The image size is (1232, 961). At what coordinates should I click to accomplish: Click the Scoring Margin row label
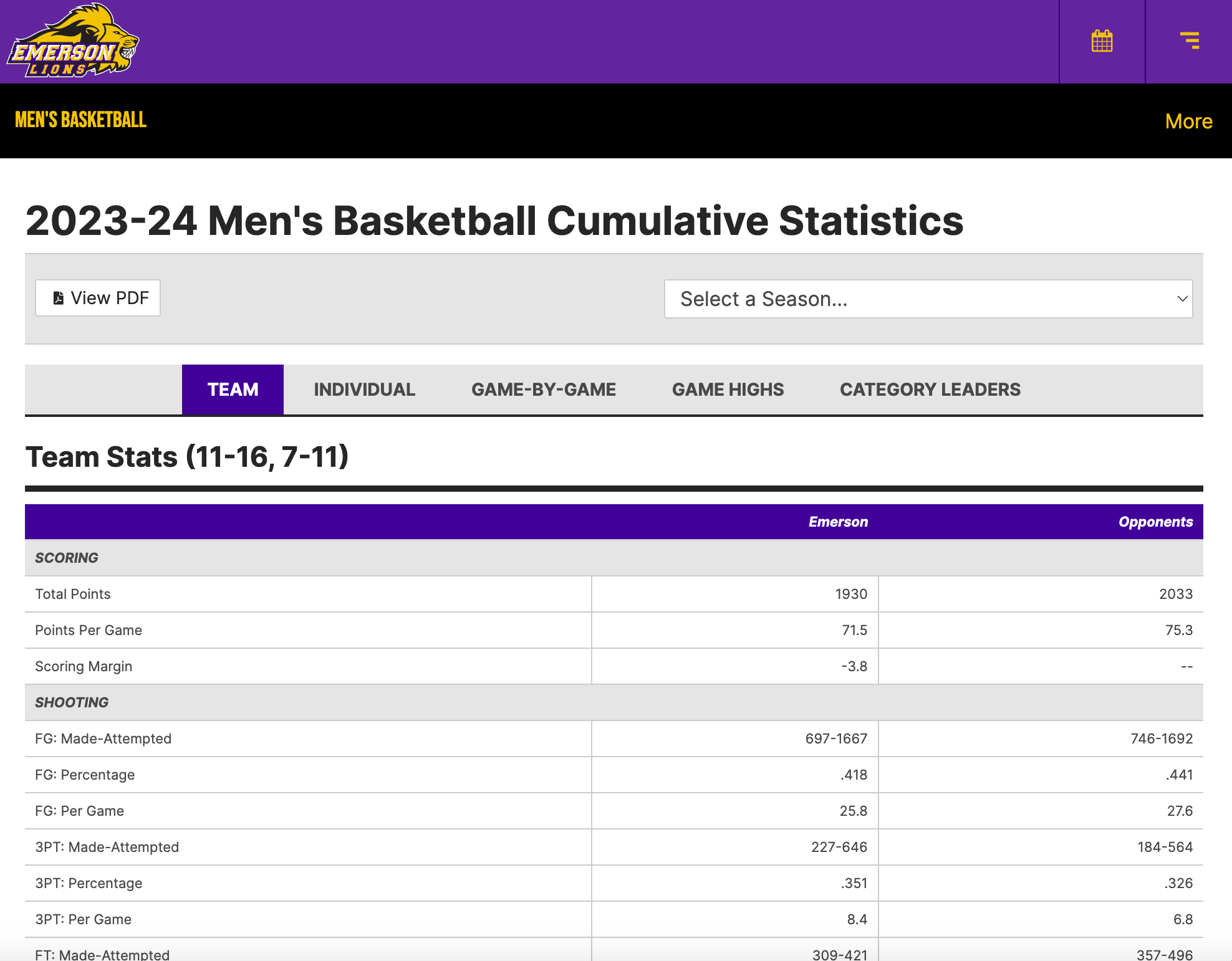[84, 666]
